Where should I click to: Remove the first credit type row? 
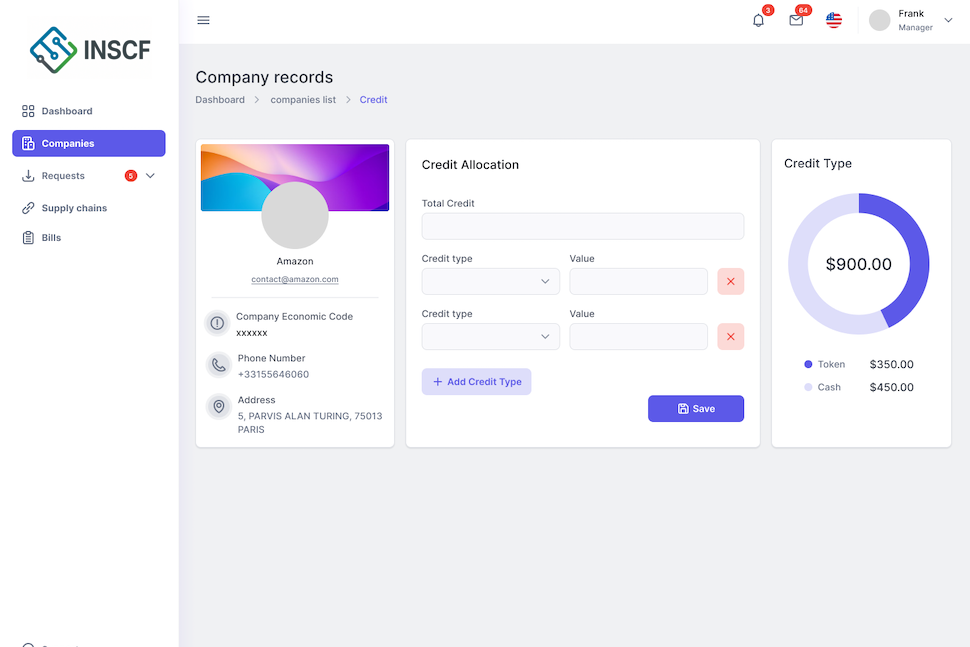pos(730,282)
